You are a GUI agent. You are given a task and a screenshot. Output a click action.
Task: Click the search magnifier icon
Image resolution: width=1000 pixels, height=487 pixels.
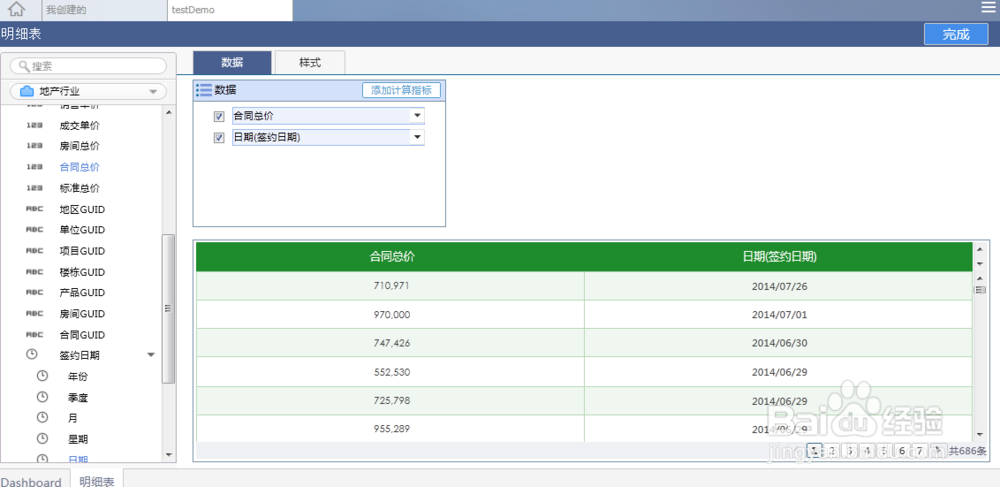(24, 66)
